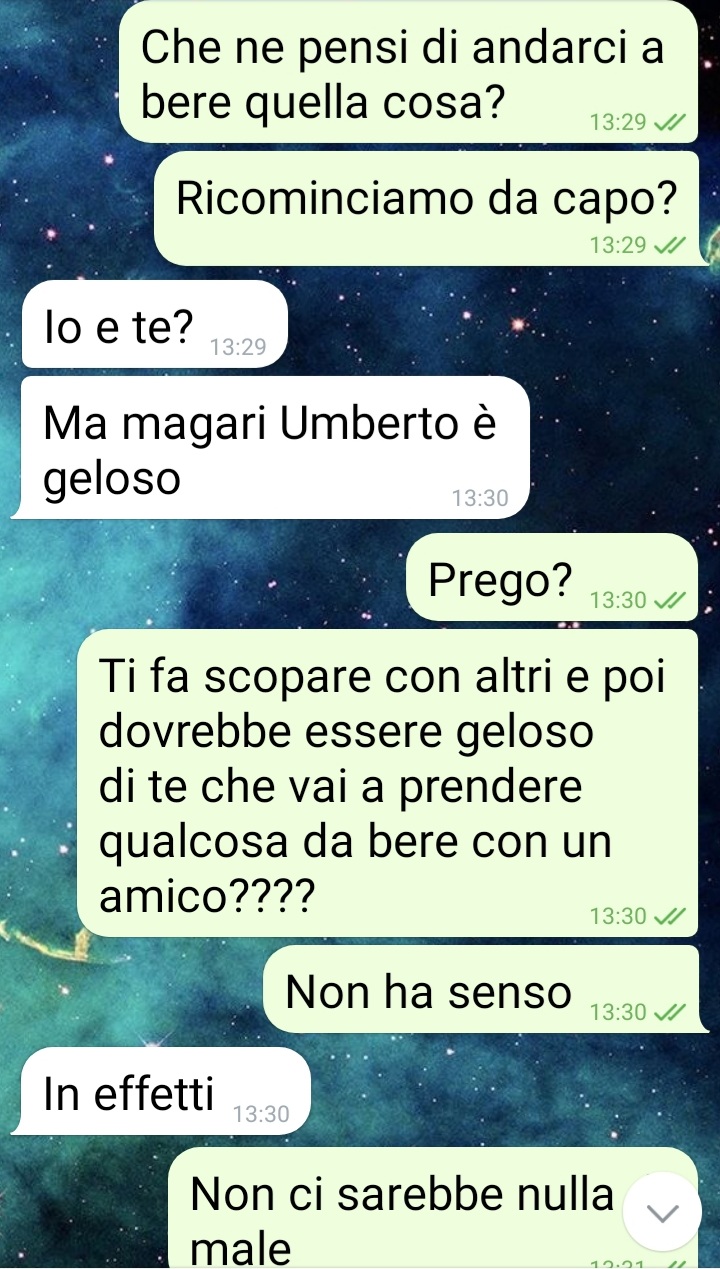
Task: Select 'Che ne pensi di andarci' message
Action: pos(409,71)
